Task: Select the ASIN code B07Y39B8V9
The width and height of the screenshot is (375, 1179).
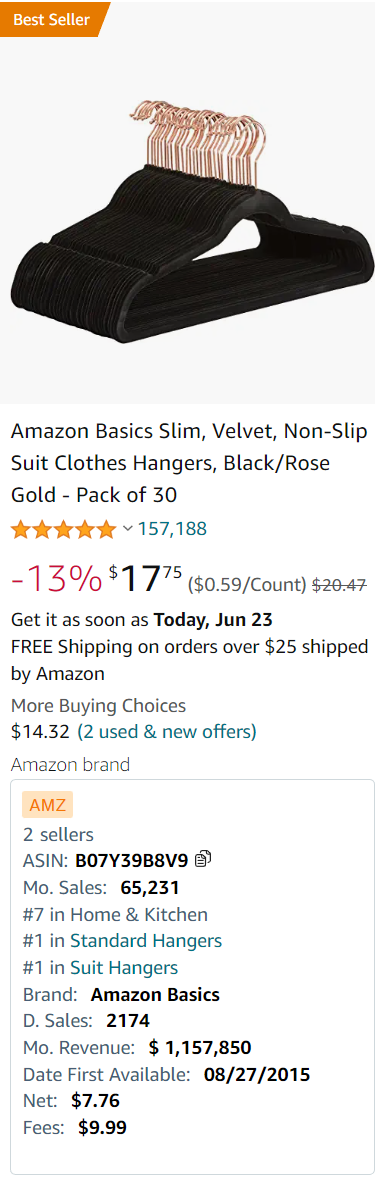Action: 132,859
